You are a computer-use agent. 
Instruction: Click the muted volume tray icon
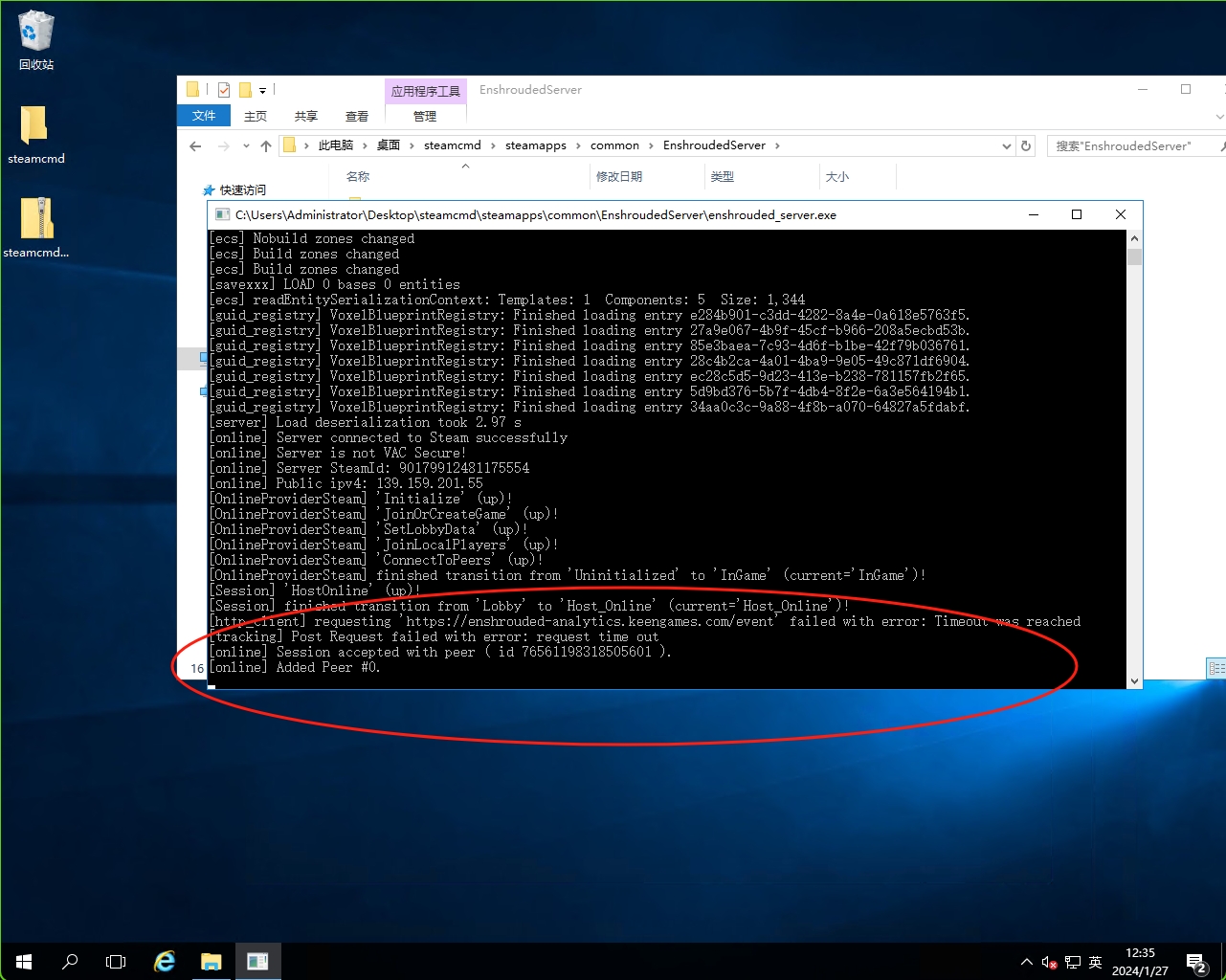pyautogui.click(x=1049, y=962)
